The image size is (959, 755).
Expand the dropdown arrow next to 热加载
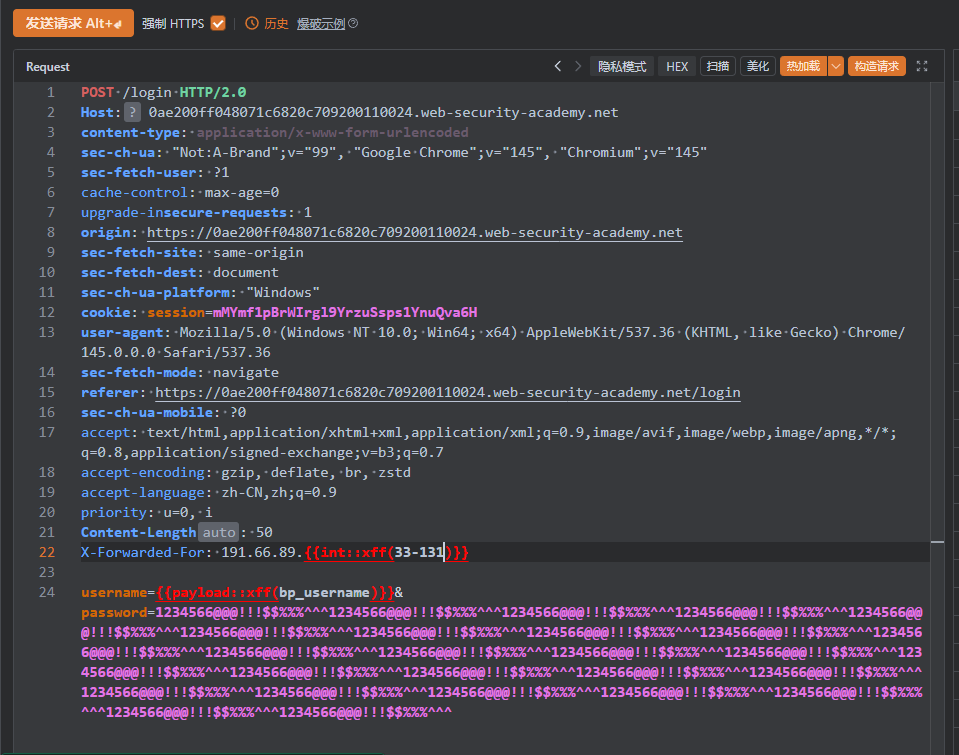(x=836, y=66)
